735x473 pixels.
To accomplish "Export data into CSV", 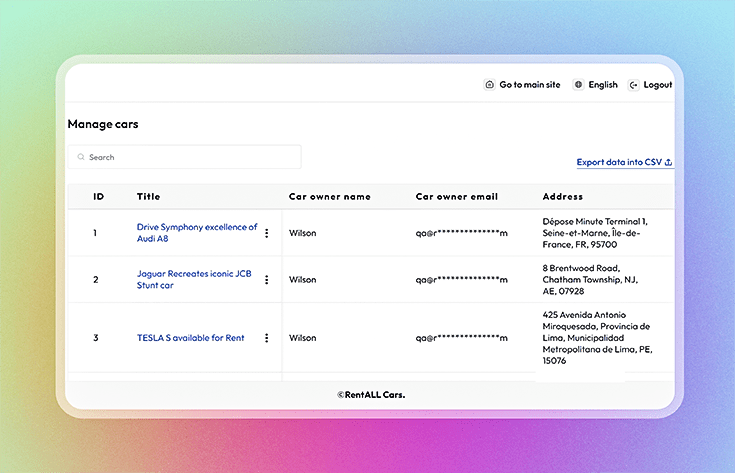I will pos(625,162).
